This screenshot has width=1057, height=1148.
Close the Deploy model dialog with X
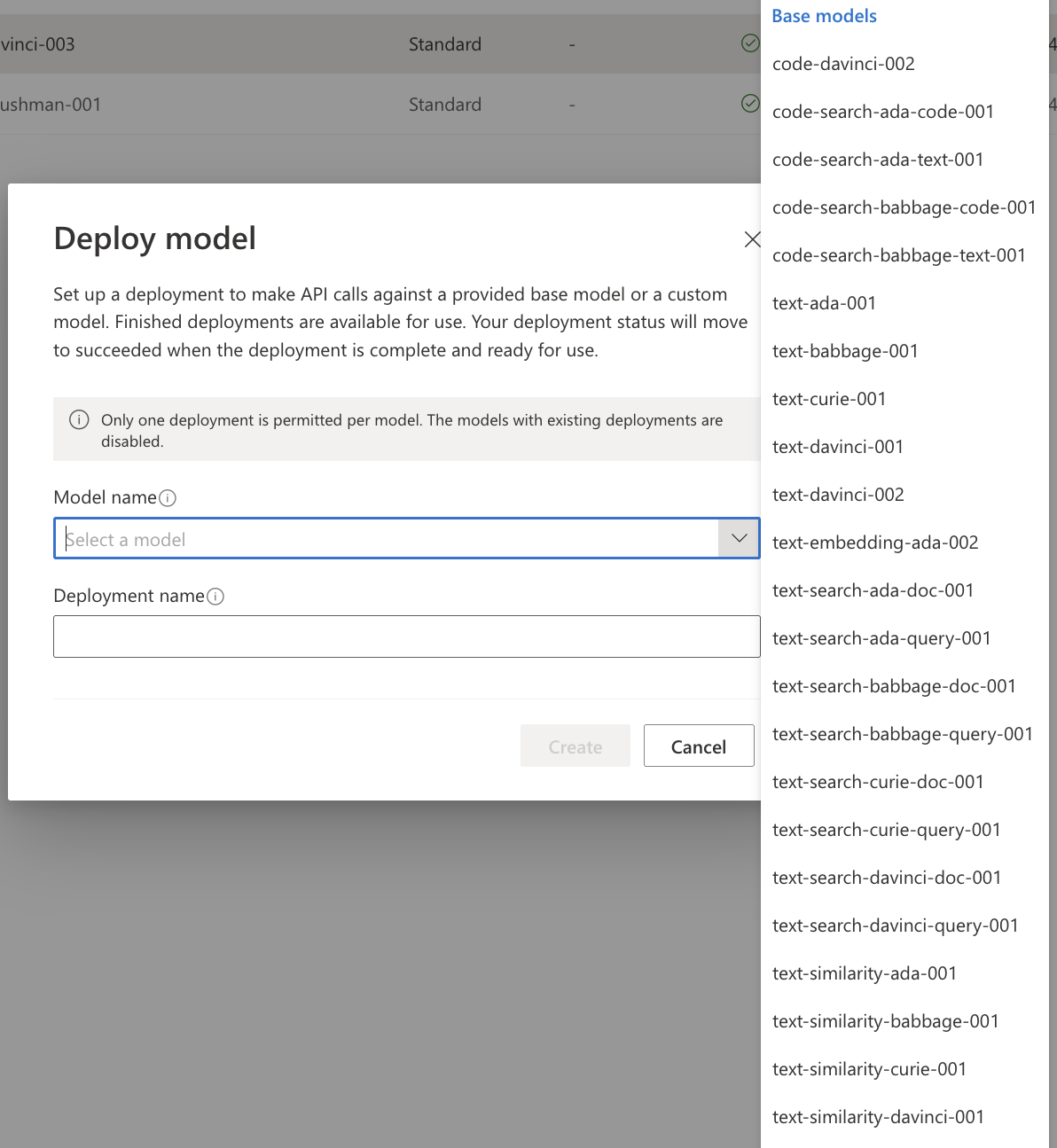coord(752,239)
